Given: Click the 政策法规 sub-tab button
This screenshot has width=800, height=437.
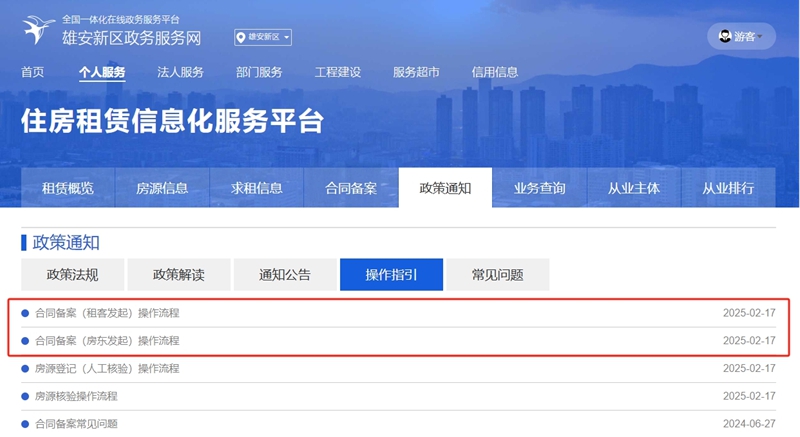Looking at the screenshot, I should click(73, 275).
